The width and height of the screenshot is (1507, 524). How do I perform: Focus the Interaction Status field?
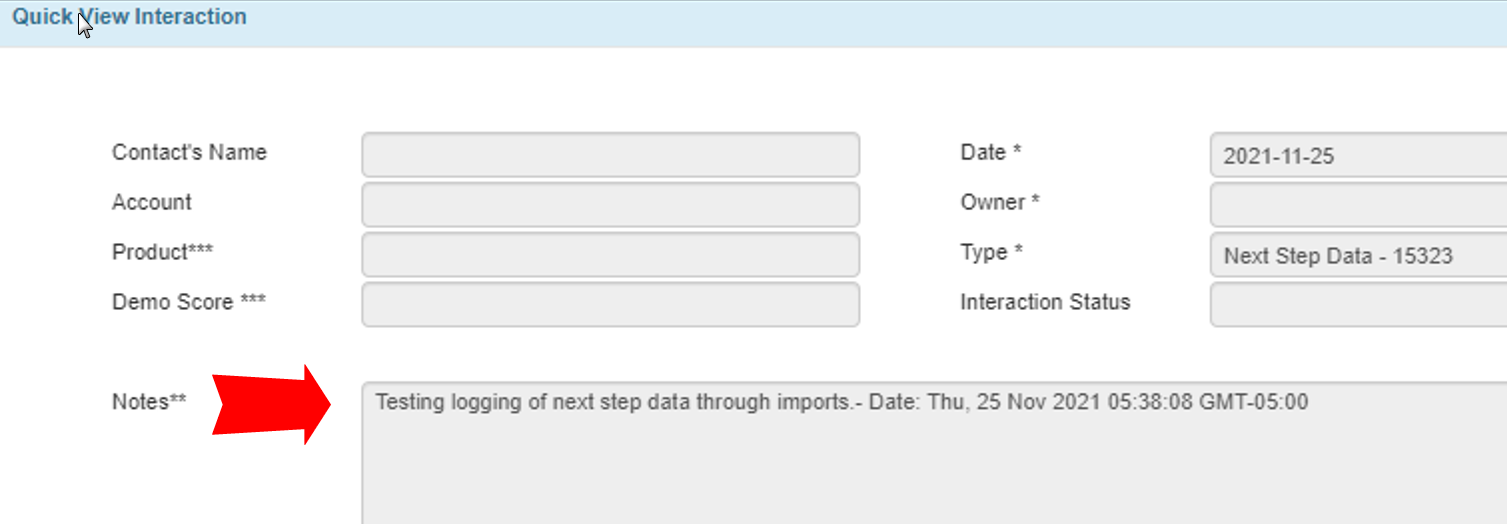coord(1357,304)
